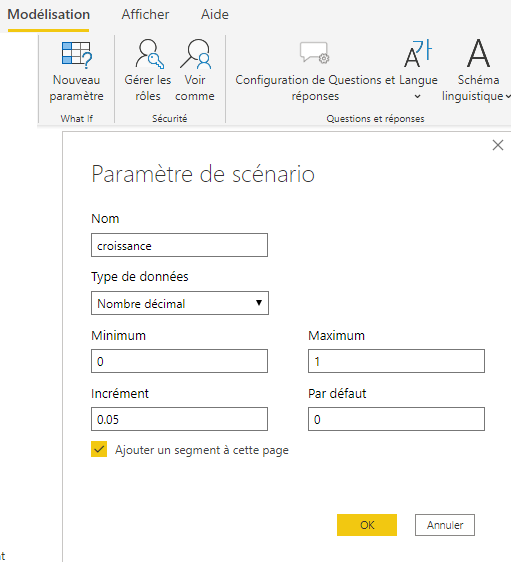Open Gérer les rôles security icon
The height and width of the screenshot is (562, 511).
pyautogui.click(x=149, y=54)
